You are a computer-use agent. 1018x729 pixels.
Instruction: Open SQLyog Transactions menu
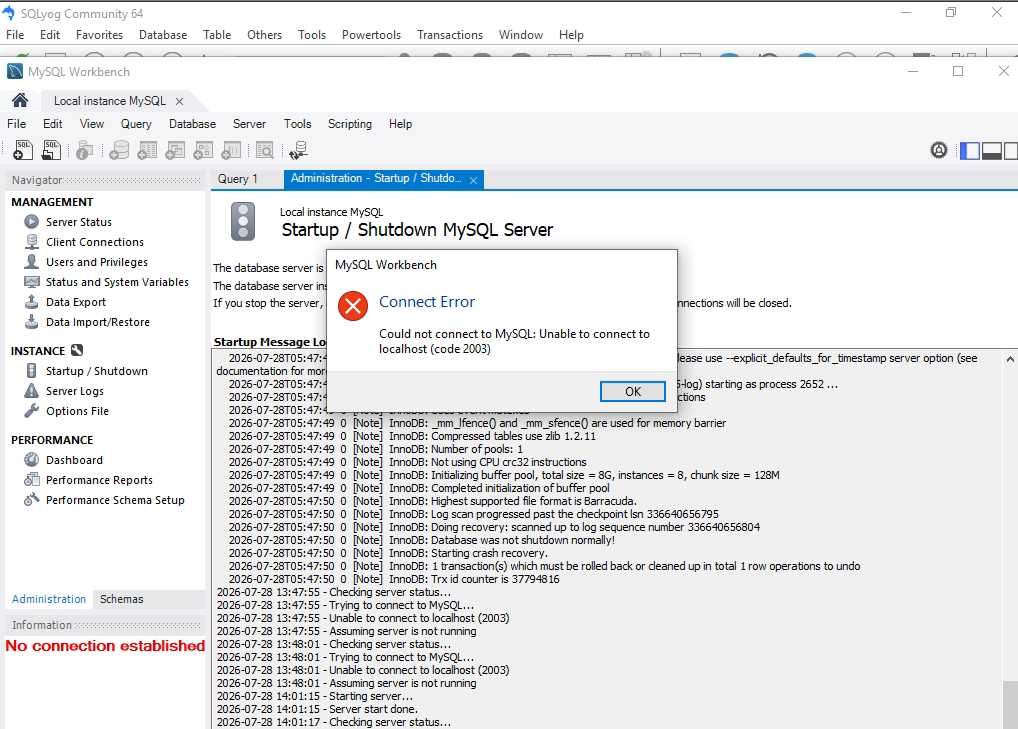tap(450, 35)
